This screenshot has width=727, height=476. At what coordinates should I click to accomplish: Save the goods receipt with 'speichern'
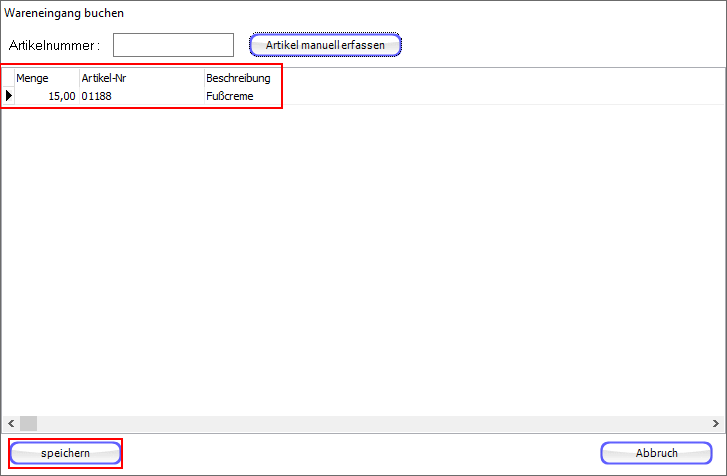click(66, 453)
